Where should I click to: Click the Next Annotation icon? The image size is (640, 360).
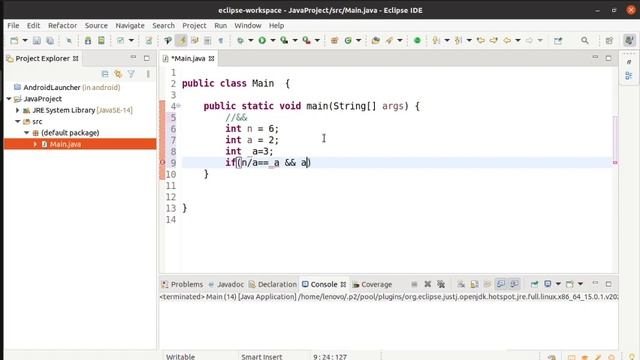(x=436, y=40)
